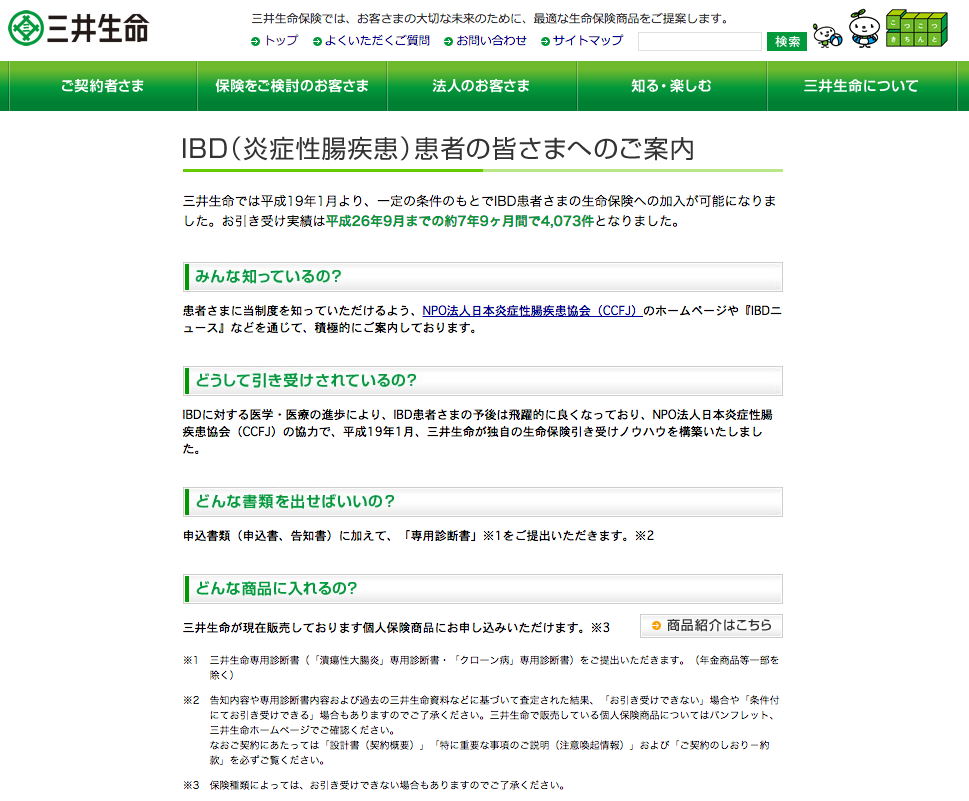The image size is (969, 801).
Task: Click the green text 平成26年9月までの約7年9ヶ月間で4,073件
Action: (x=460, y=221)
